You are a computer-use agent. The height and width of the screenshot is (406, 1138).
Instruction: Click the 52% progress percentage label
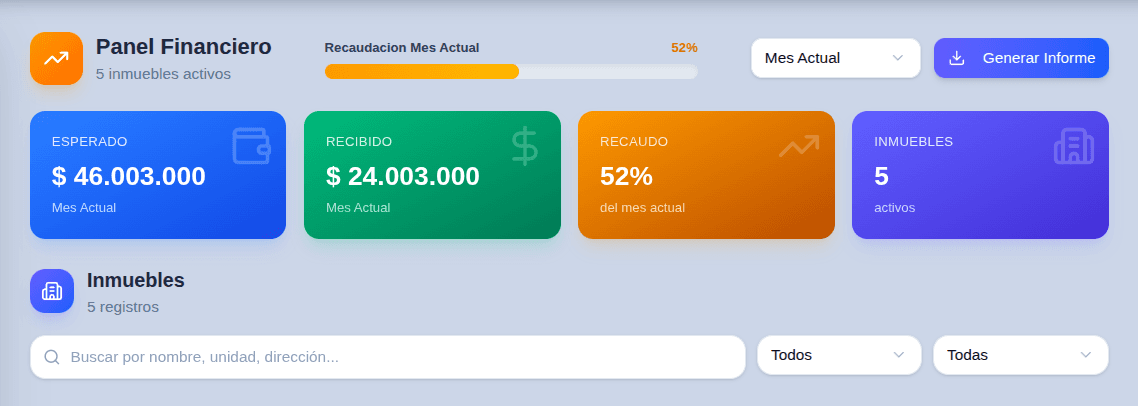[x=684, y=47]
